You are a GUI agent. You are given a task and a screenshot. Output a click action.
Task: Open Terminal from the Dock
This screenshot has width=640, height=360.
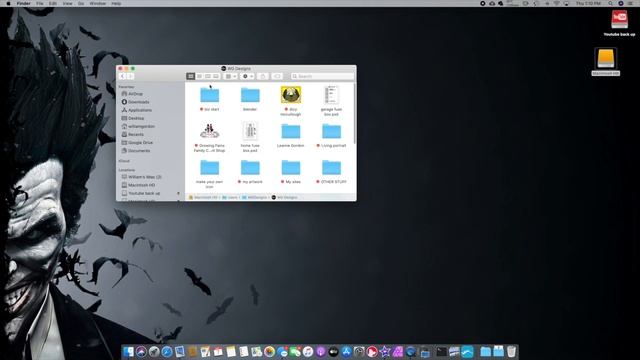point(441,351)
